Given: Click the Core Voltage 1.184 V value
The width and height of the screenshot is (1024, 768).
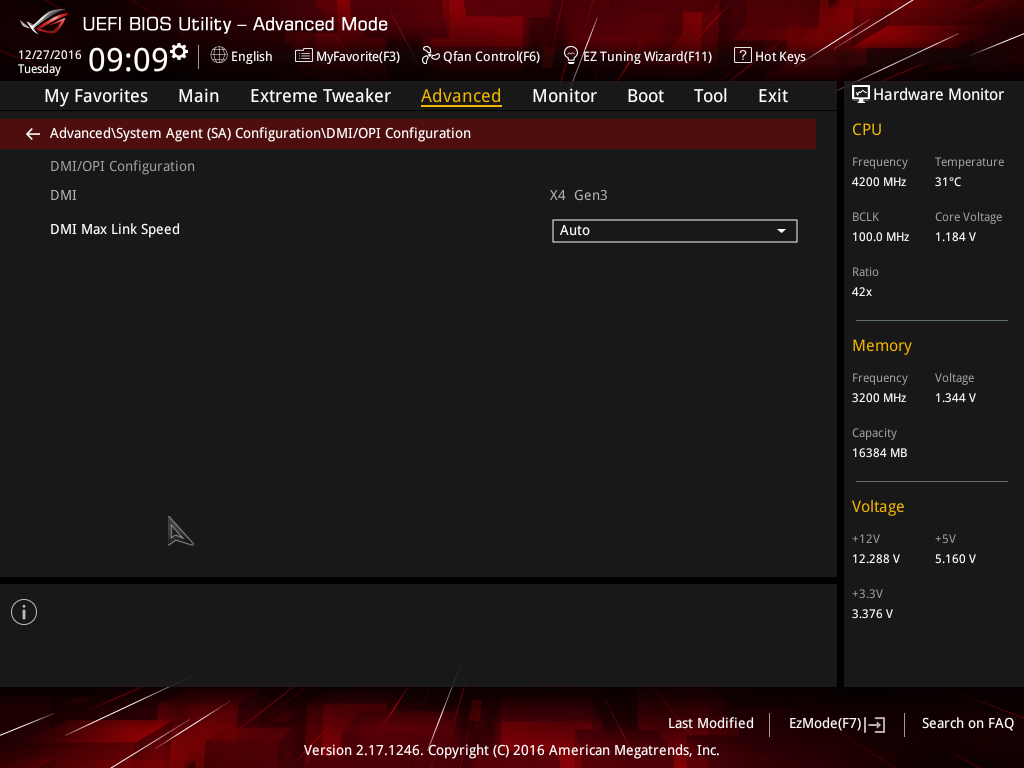Looking at the screenshot, I should point(955,237).
